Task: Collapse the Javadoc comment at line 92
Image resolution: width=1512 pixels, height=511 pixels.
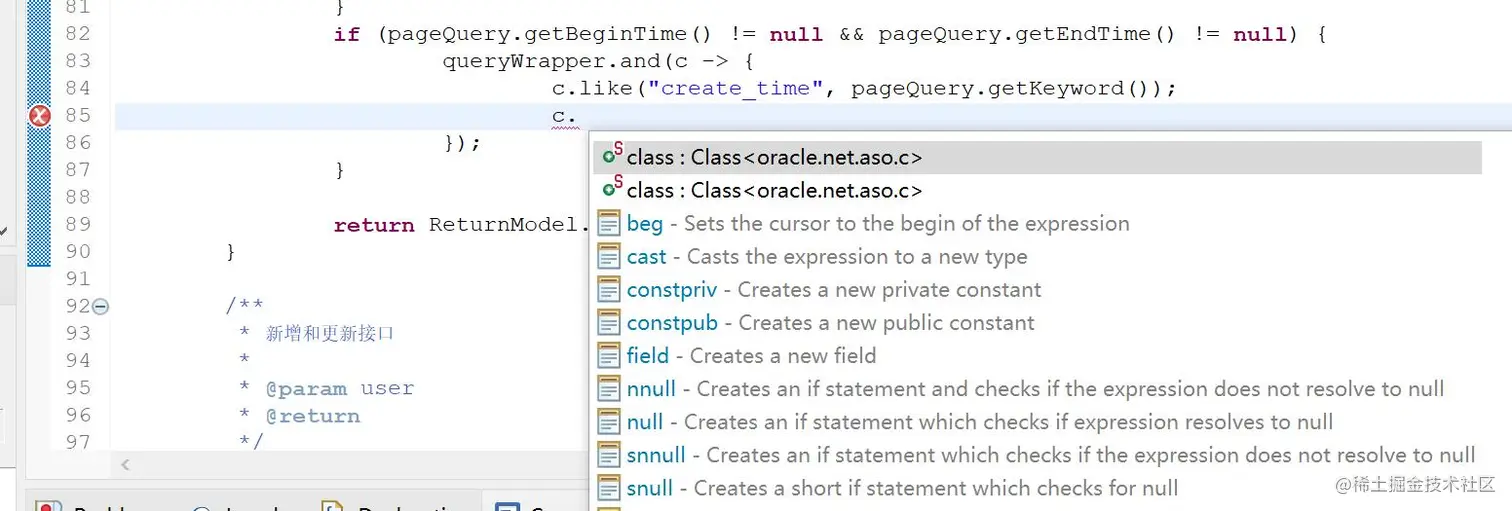Action: [x=101, y=306]
